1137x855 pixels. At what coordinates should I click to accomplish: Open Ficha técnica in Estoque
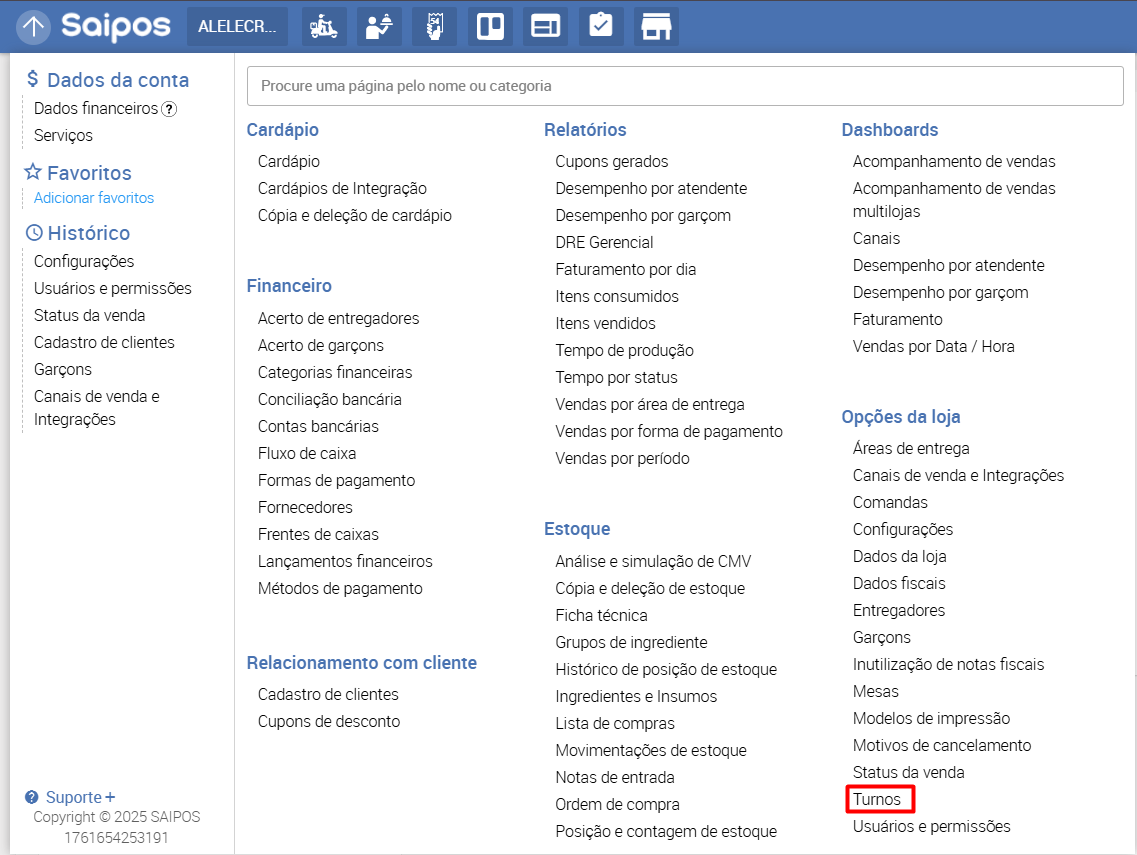pyautogui.click(x=601, y=615)
